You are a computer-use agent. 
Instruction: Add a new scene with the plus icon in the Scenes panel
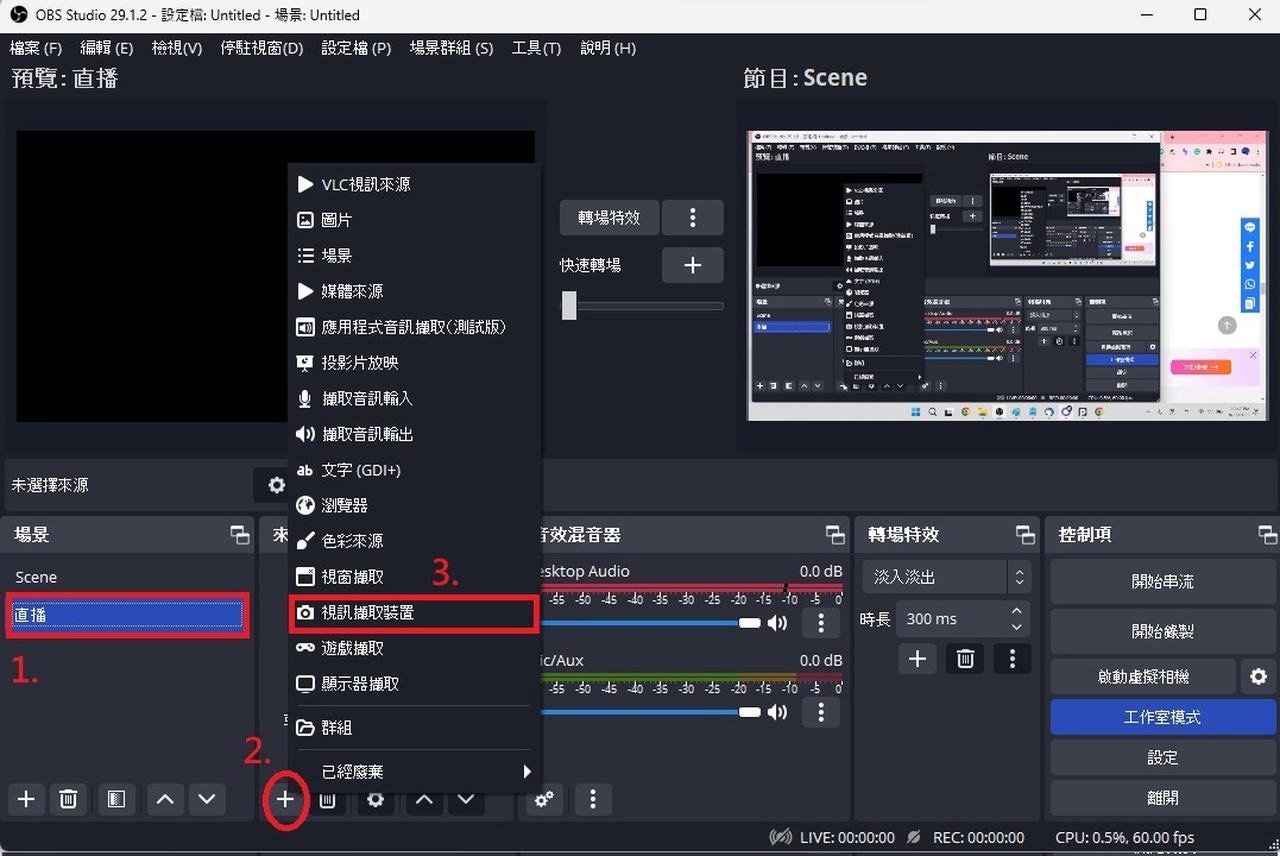[26, 799]
